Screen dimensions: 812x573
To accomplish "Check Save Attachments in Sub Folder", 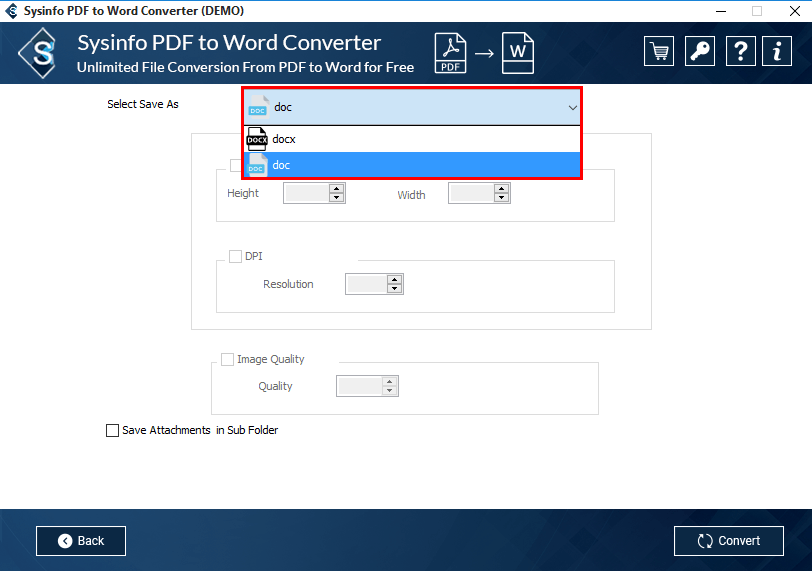I will [x=112, y=431].
